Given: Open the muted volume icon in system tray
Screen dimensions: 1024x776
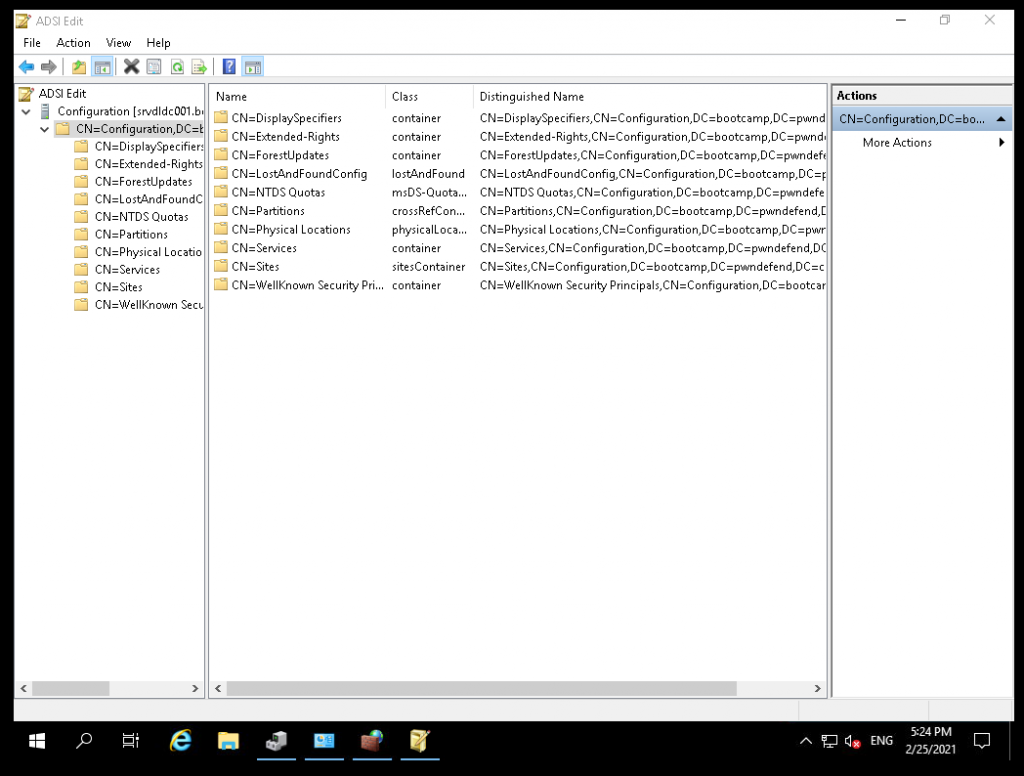Looking at the screenshot, I should tap(852, 741).
